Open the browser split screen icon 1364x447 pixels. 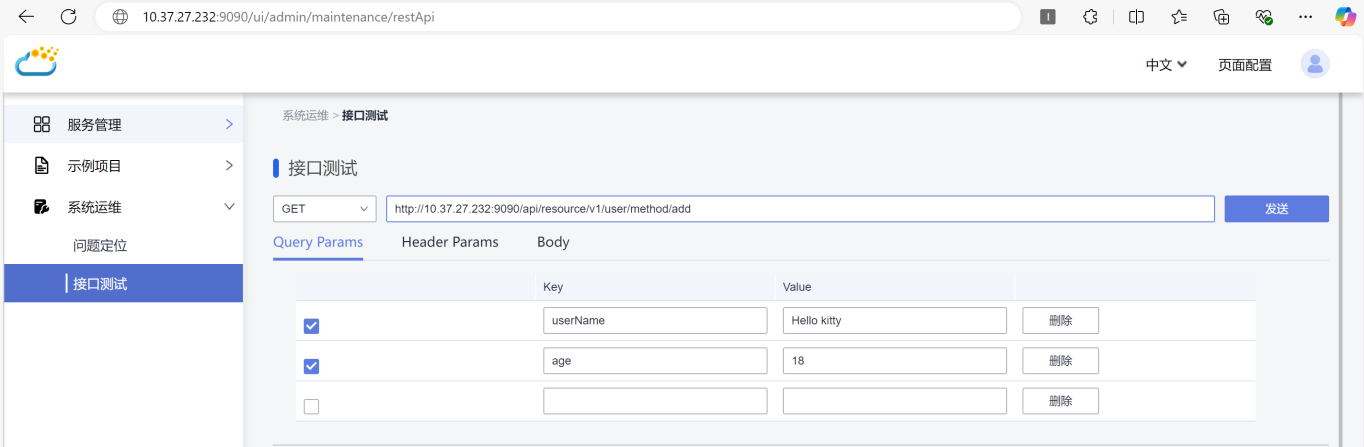1136,17
